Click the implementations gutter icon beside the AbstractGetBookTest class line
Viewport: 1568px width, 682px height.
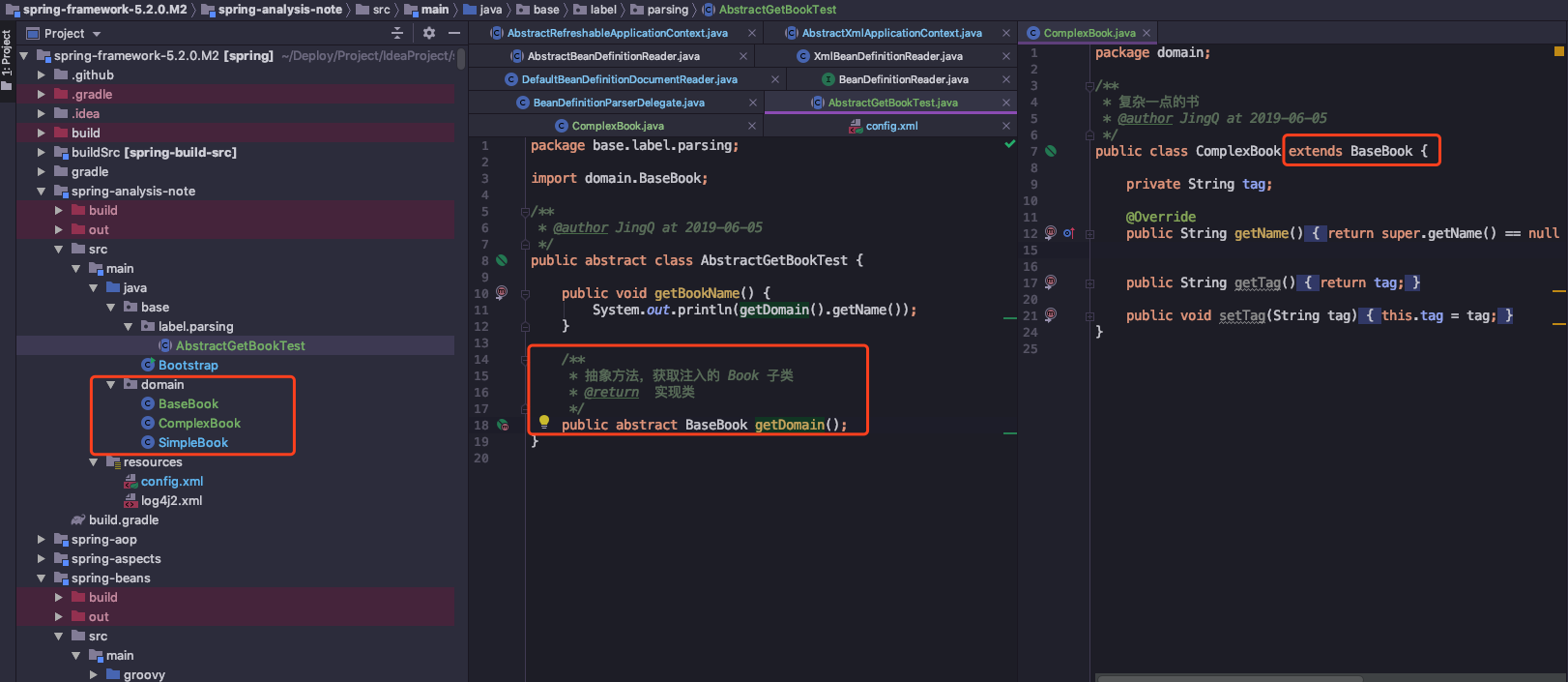[502, 260]
